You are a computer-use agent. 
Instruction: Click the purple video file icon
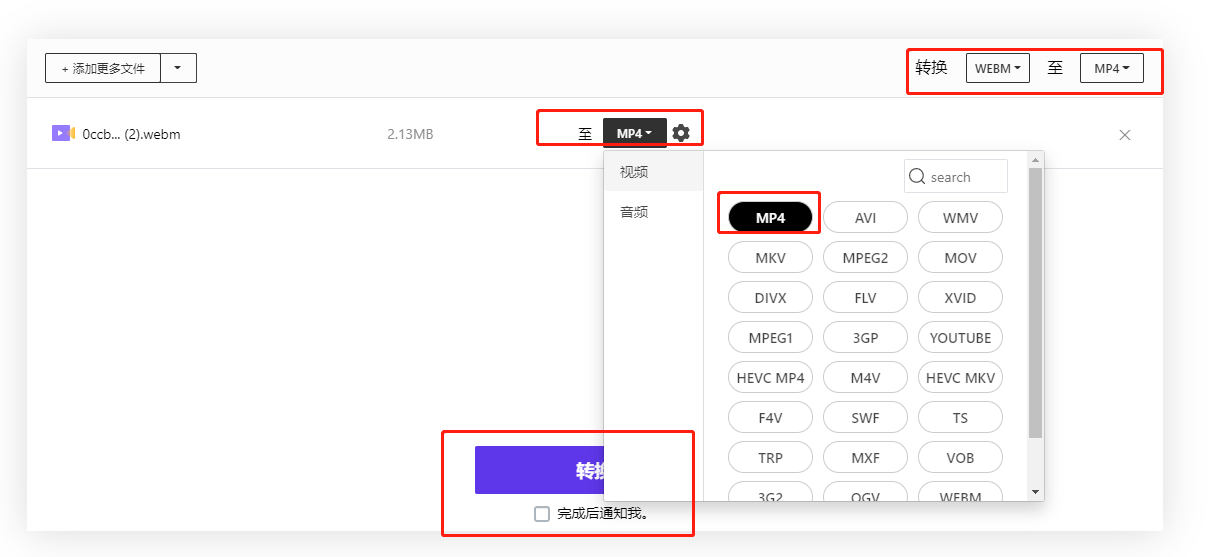click(x=63, y=133)
